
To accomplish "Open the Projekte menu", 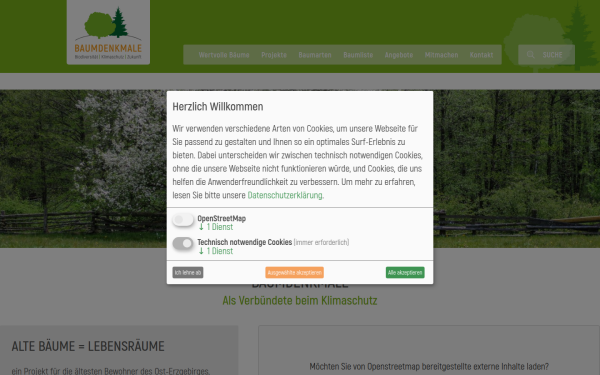I will (274, 55).
